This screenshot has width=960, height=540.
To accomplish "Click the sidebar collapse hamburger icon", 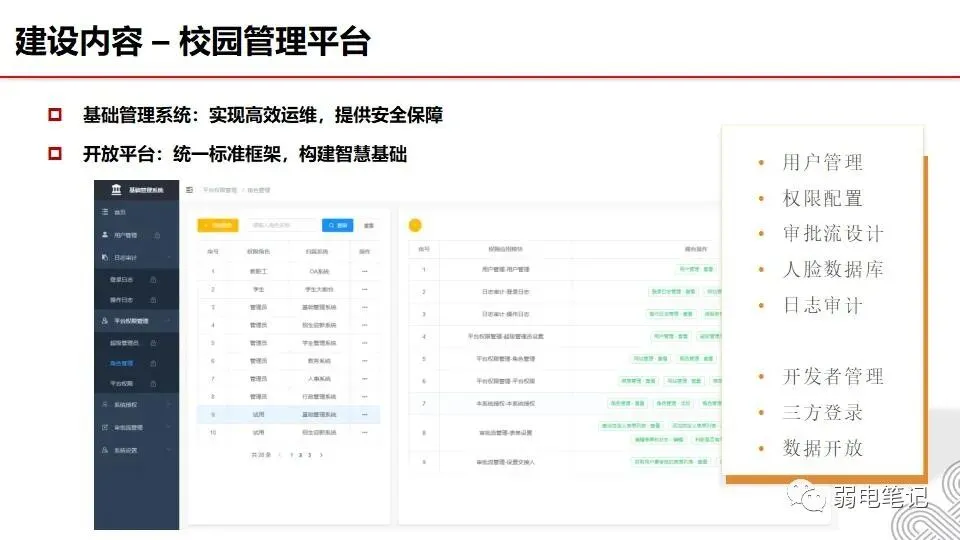I will pyautogui.click(x=189, y=190).
